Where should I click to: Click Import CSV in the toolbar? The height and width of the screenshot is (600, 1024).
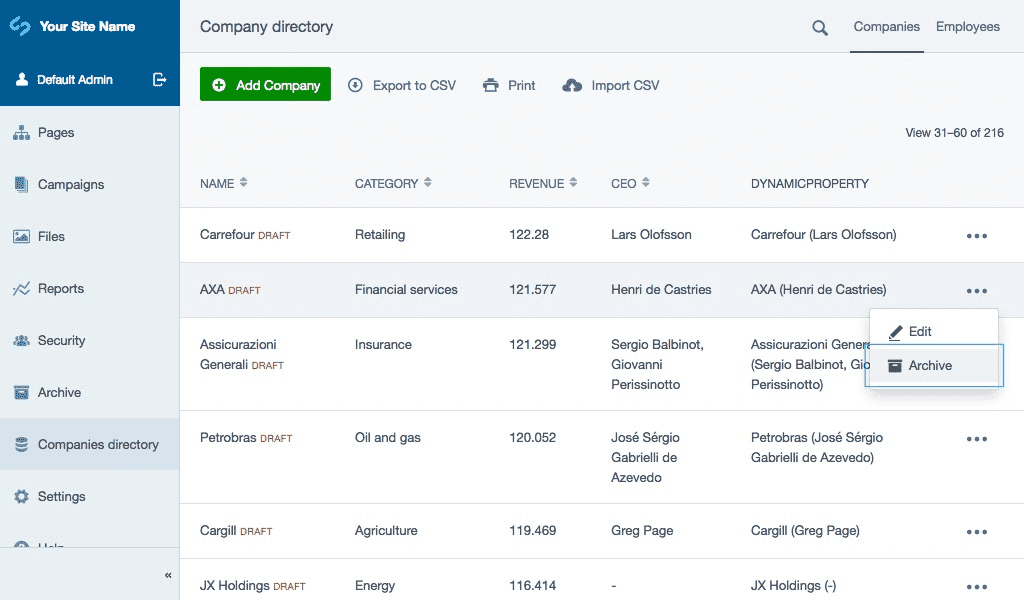[x=611, y=86]
